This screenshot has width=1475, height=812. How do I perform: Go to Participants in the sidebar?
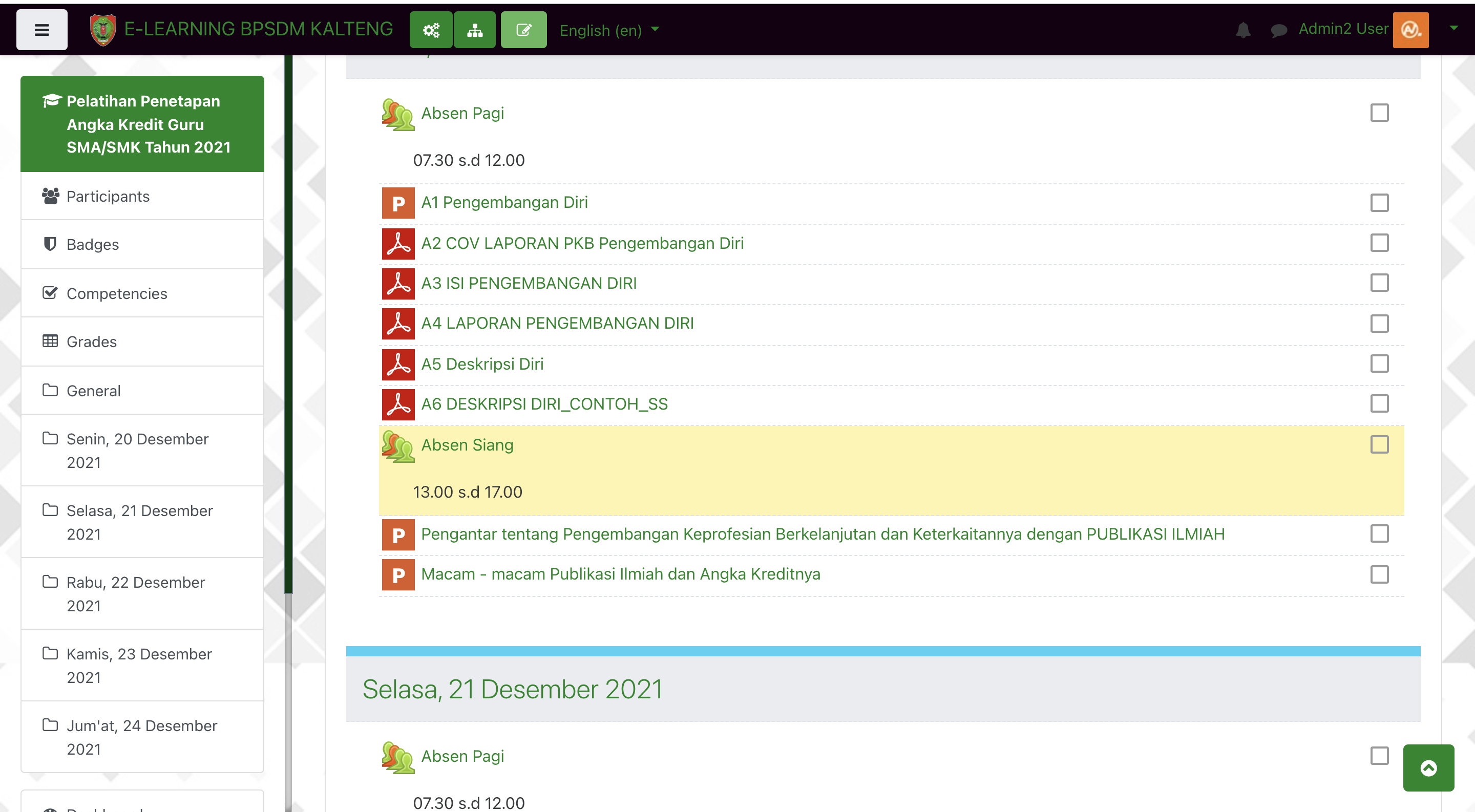[x=108, y=196]
